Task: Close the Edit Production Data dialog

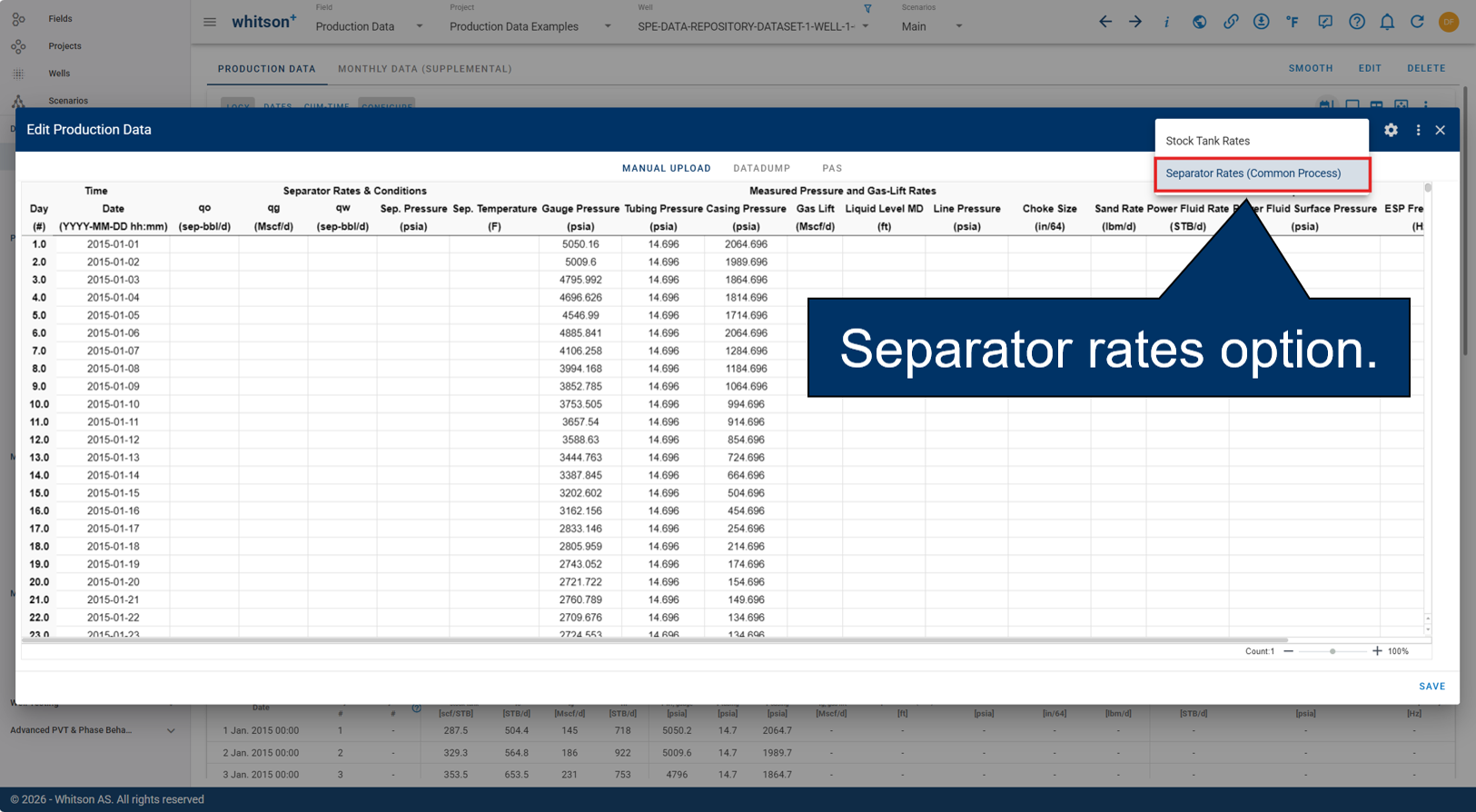Action: click(1441, 130)
